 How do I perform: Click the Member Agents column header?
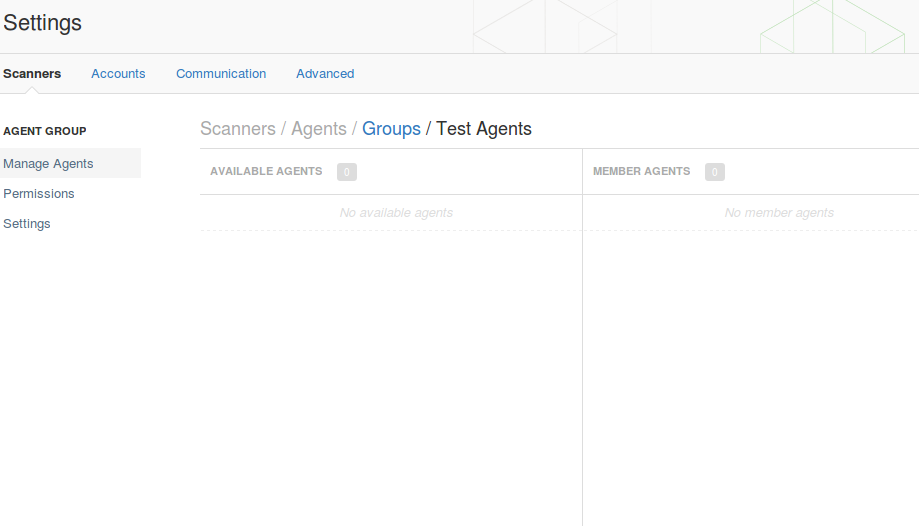point(641,171)
